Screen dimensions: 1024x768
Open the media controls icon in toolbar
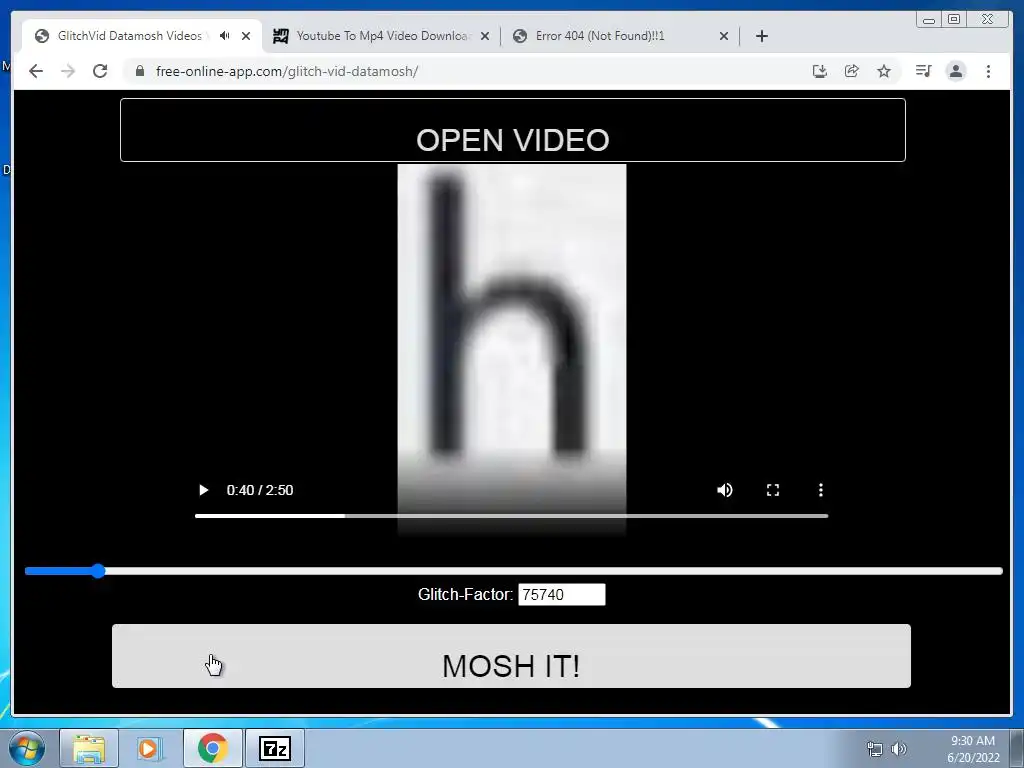(923, 71)
